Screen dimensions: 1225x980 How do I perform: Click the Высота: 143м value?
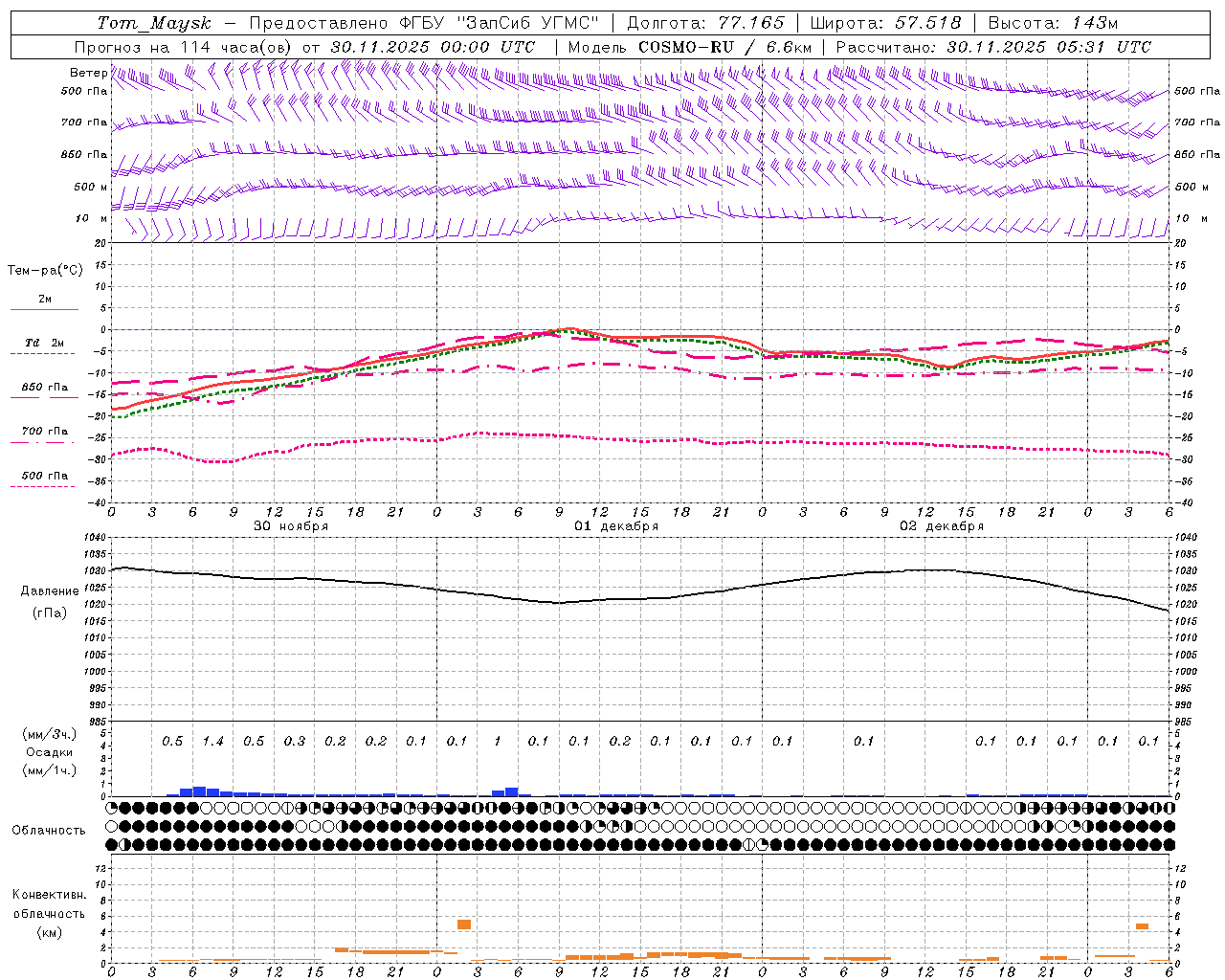(x=1053, y=23)
